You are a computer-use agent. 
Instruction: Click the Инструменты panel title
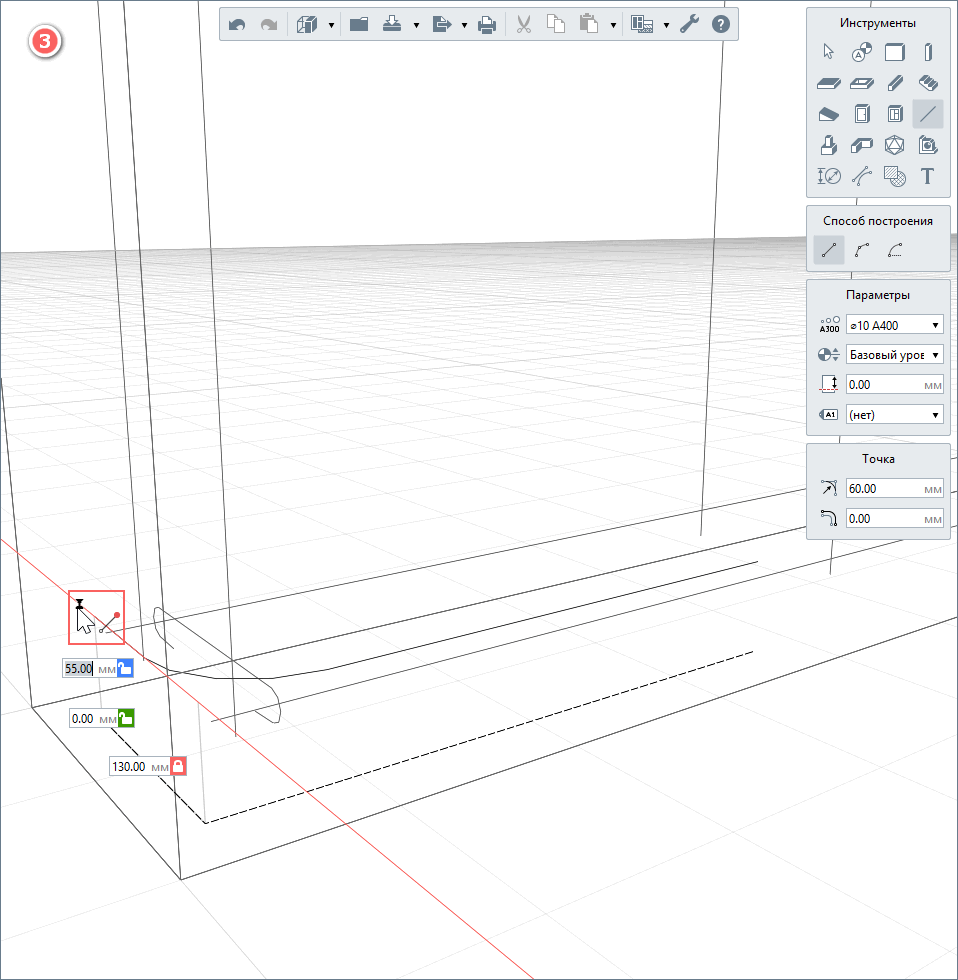click(877, 23)
